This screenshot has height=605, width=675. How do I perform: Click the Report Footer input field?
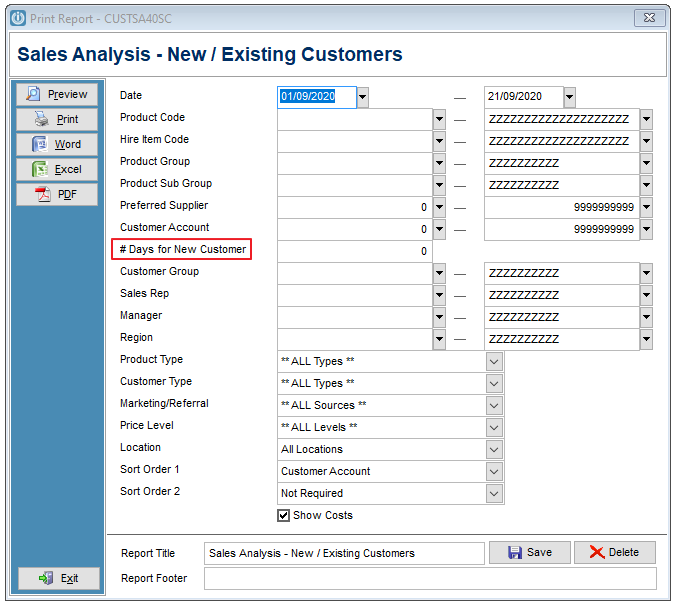tap(430, 578)
